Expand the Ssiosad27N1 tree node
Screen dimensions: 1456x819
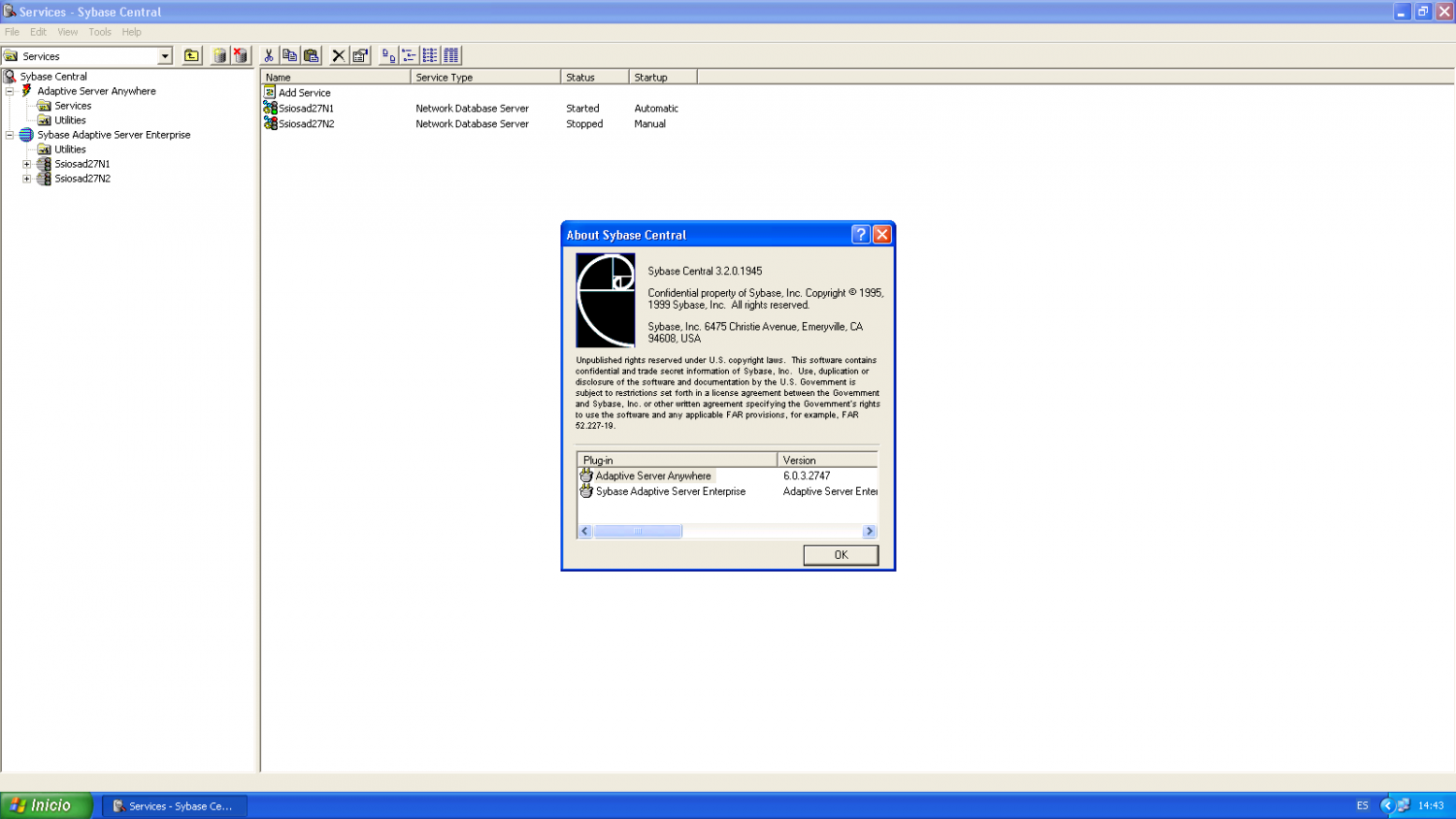click(x=27, y=164)
